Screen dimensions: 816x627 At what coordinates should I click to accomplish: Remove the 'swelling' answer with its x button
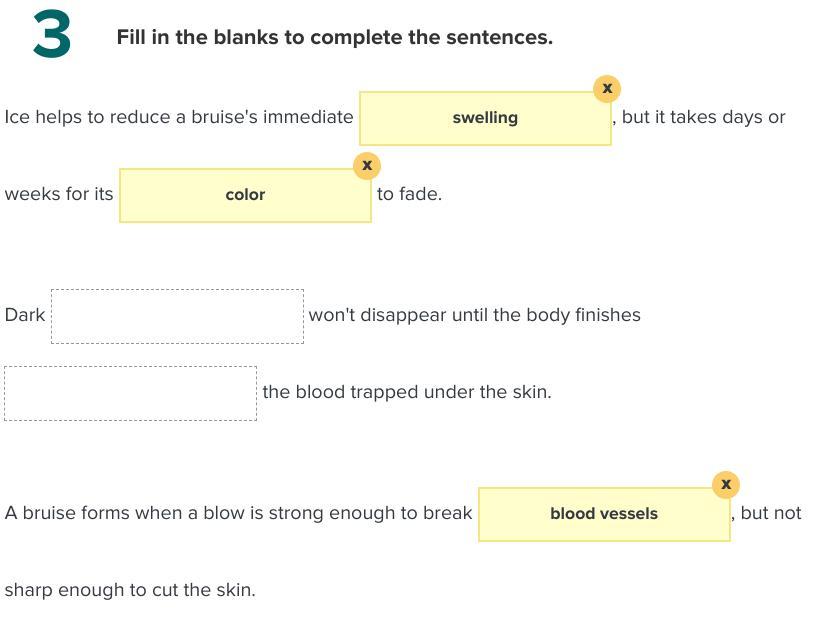[x=606, y=88]
